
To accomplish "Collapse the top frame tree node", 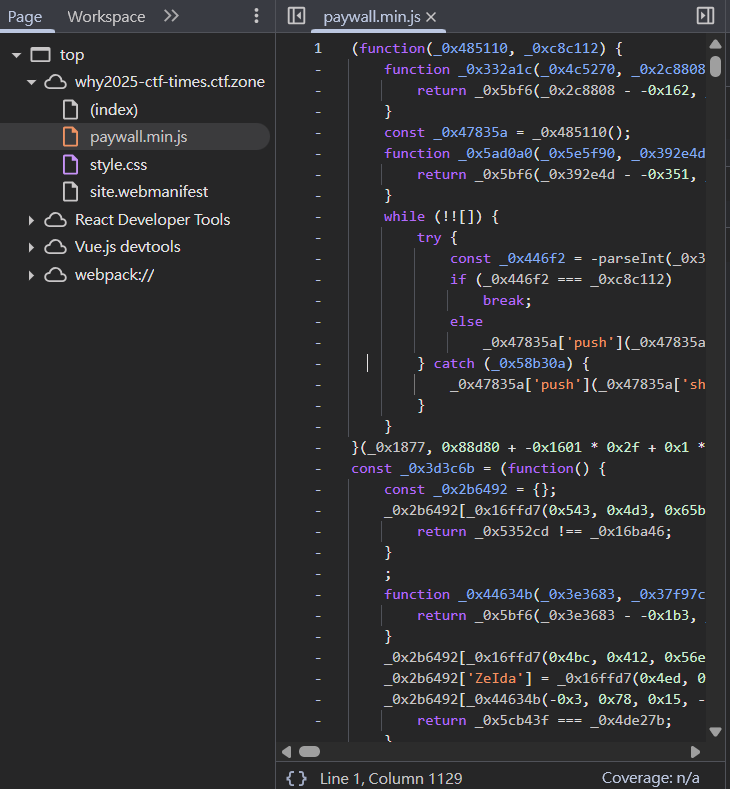I will pos(16,55).
